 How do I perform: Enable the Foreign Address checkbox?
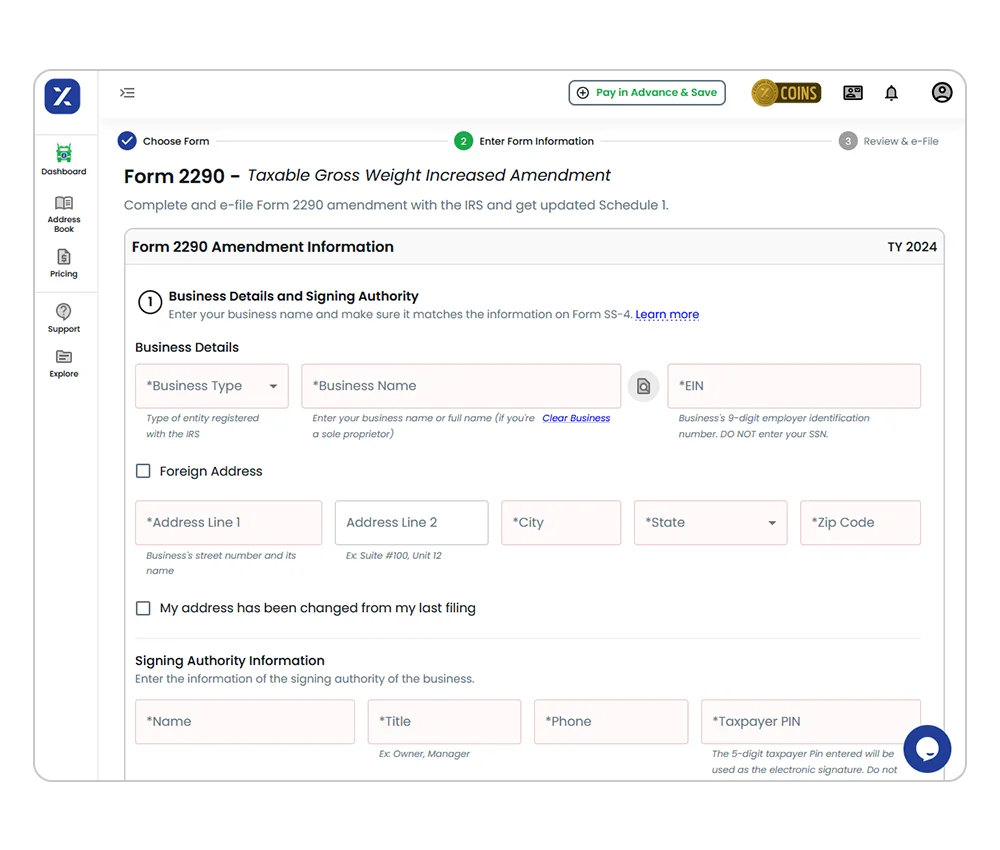[143, 470]
